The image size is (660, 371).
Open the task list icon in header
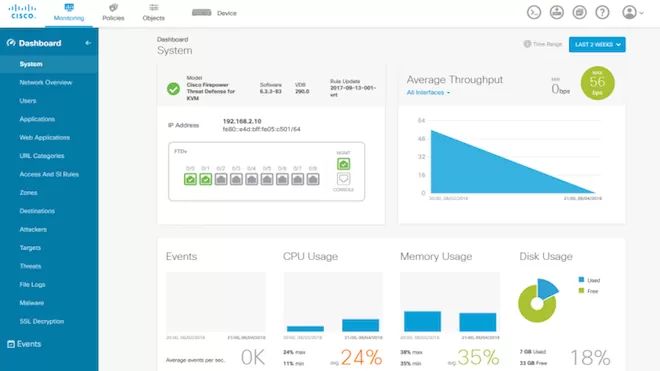(x=579, y=13)
